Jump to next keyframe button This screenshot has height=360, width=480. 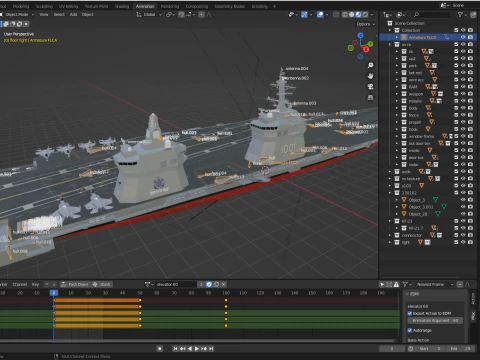[x=204, y=349]
